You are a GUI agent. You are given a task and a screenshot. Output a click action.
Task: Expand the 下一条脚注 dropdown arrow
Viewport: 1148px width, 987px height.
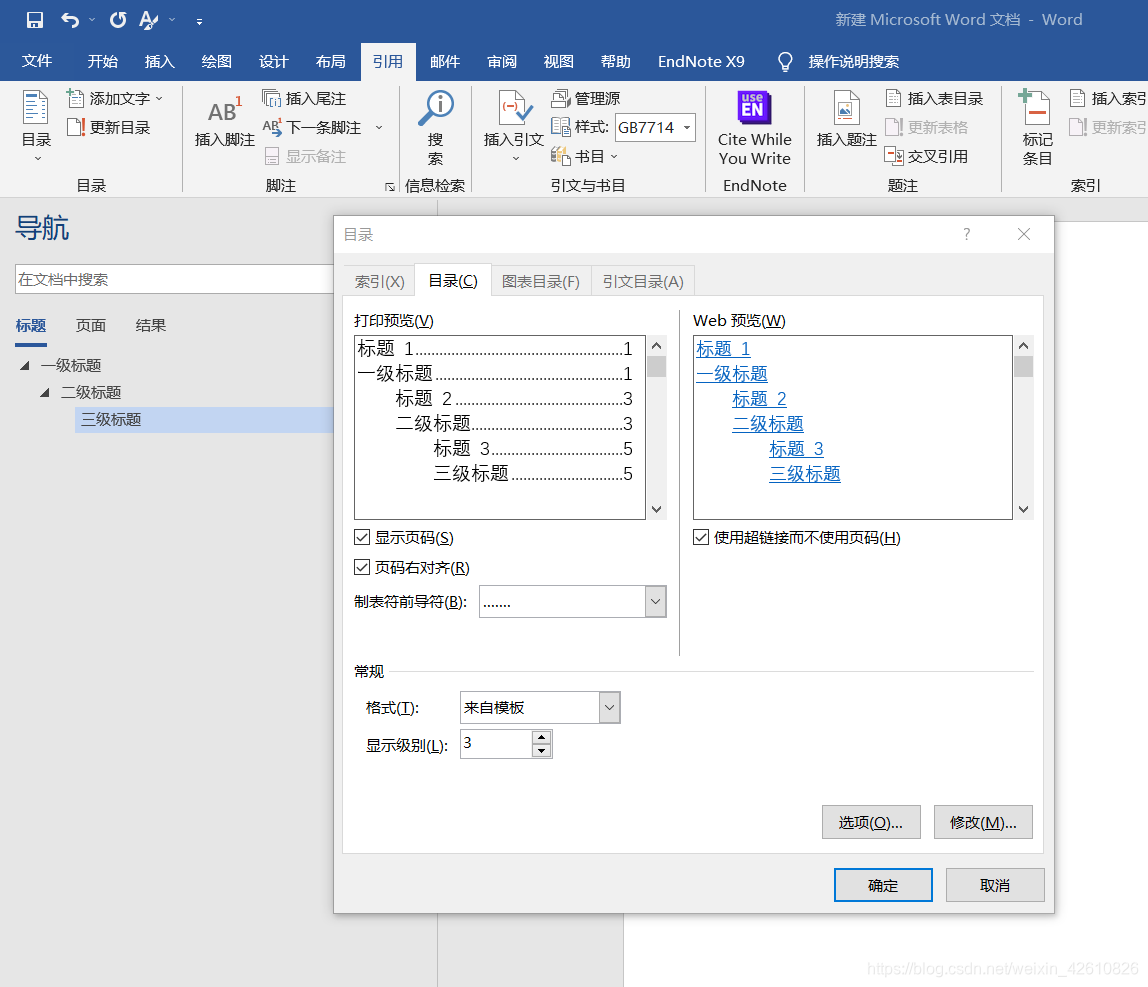click(x=379, y=127)
